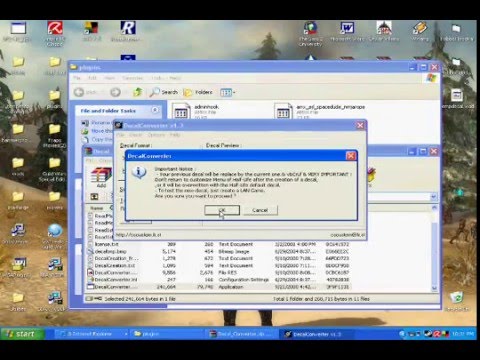Open the Windows Start menu

pos(22,334)
